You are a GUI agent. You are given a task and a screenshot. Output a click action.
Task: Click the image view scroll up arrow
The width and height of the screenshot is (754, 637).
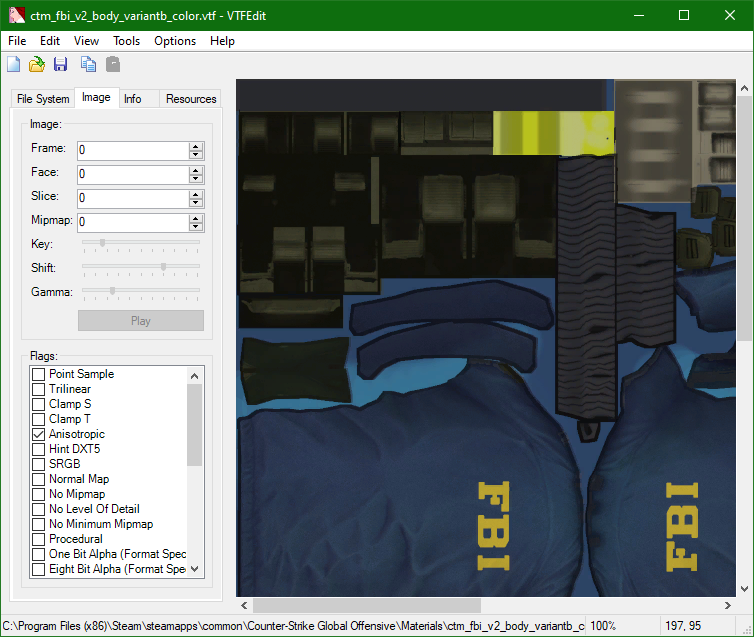click(x=744, y=88)
